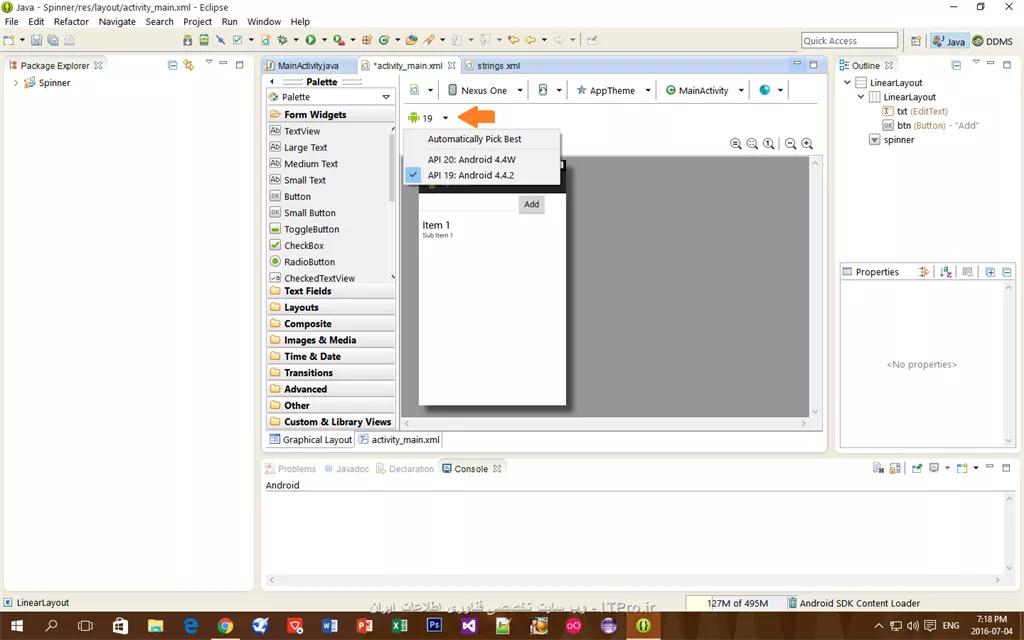Open the Custom & Library Views category
Screen dimensions: 1024x640
coord(330,422)
